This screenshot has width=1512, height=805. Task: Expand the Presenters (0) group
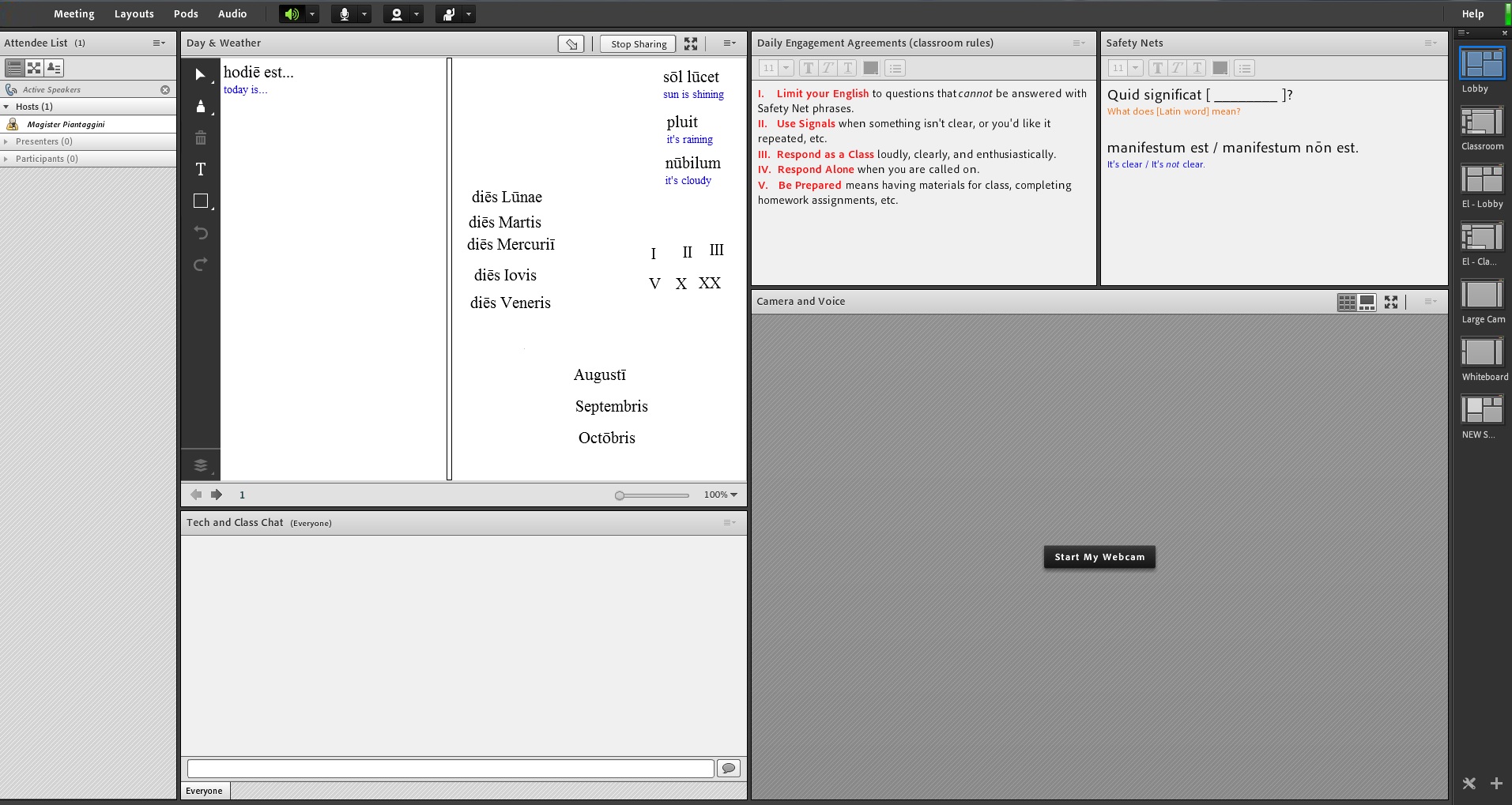6,141
